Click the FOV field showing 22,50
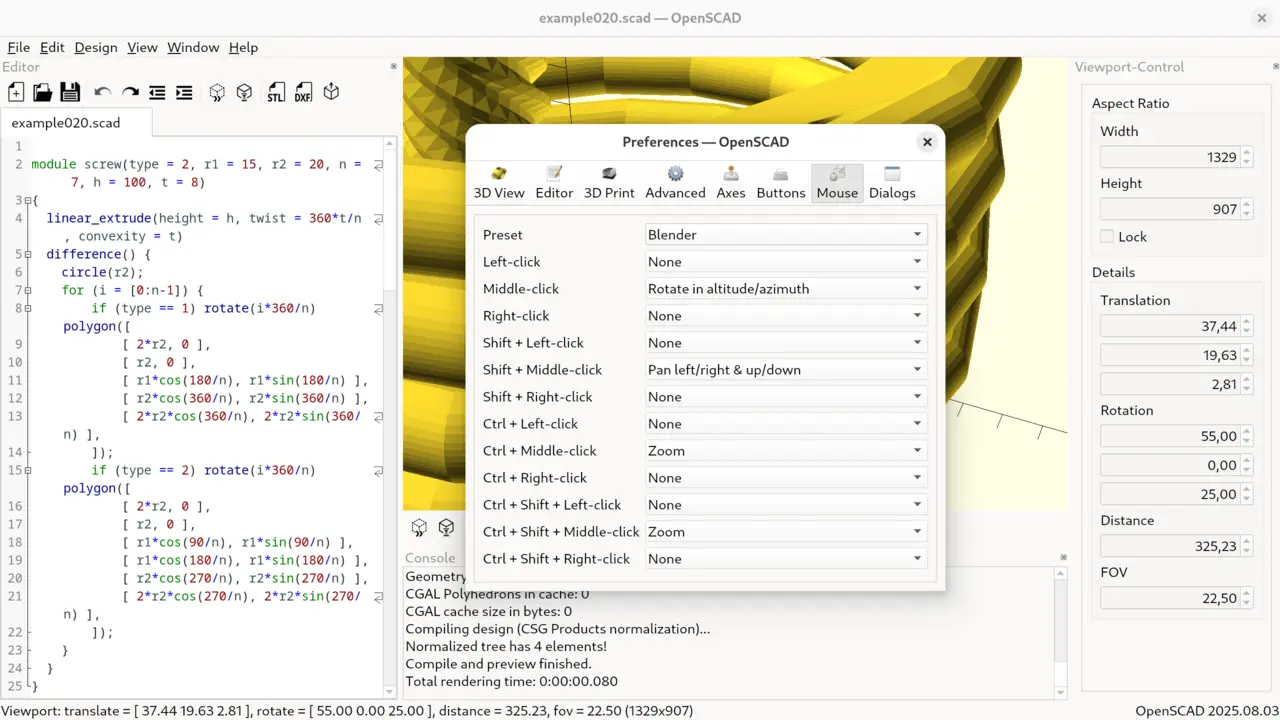The width and height of the screenshot is (1280, 720). coord(1176,598)
